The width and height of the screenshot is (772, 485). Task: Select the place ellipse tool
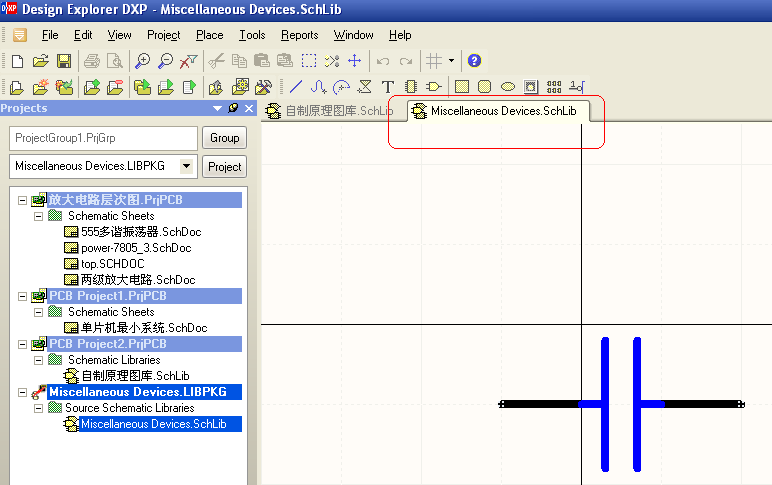(508, 87)
